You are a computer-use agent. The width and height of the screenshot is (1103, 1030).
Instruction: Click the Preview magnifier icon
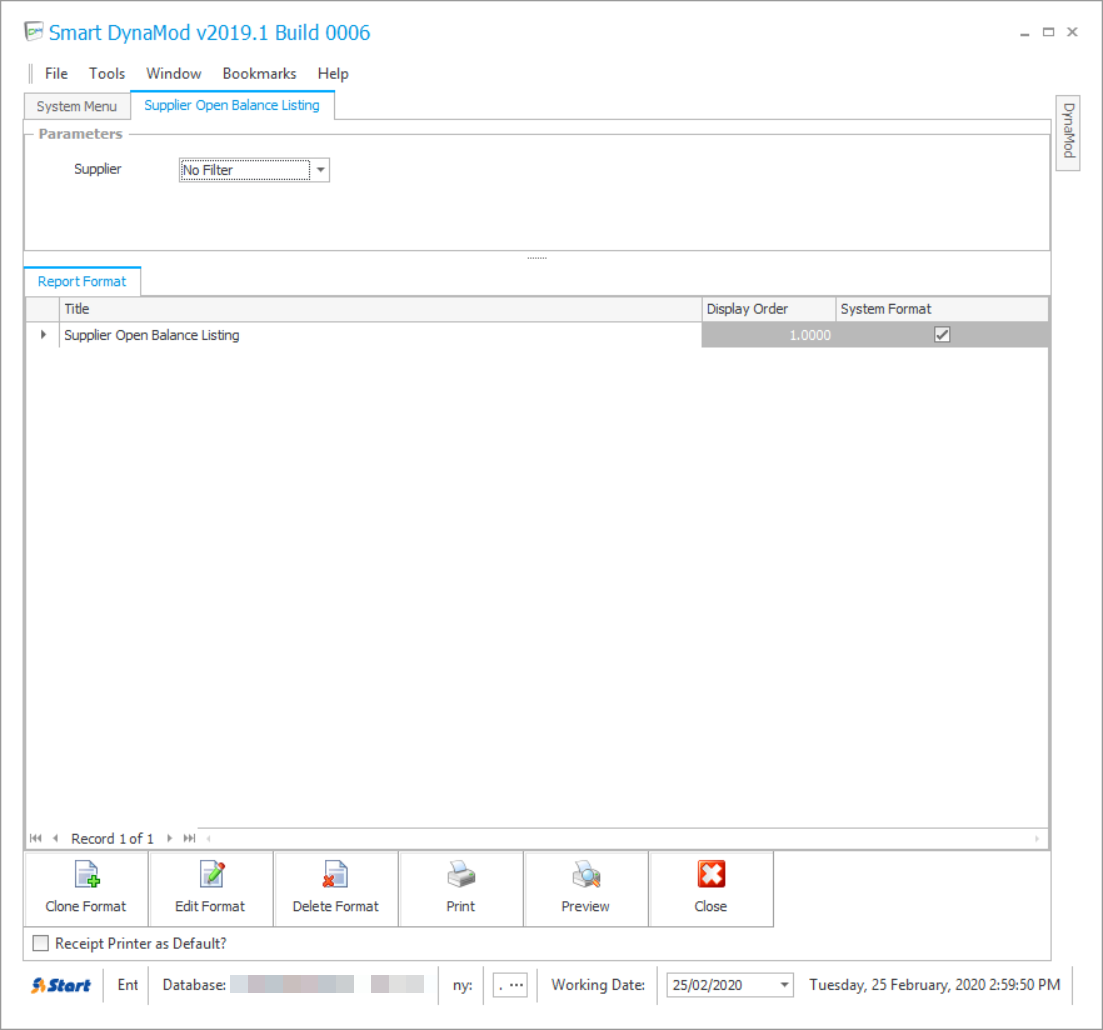tap(586, 875)
